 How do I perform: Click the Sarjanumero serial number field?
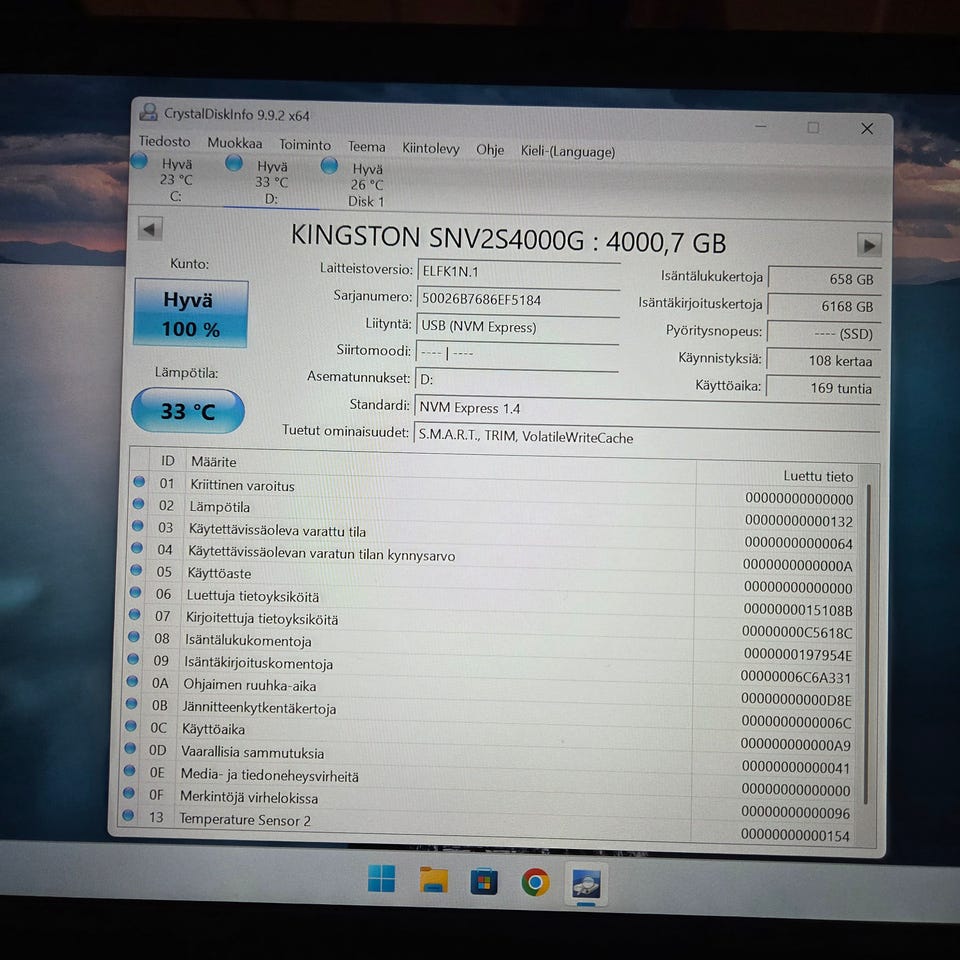[518, 300]
